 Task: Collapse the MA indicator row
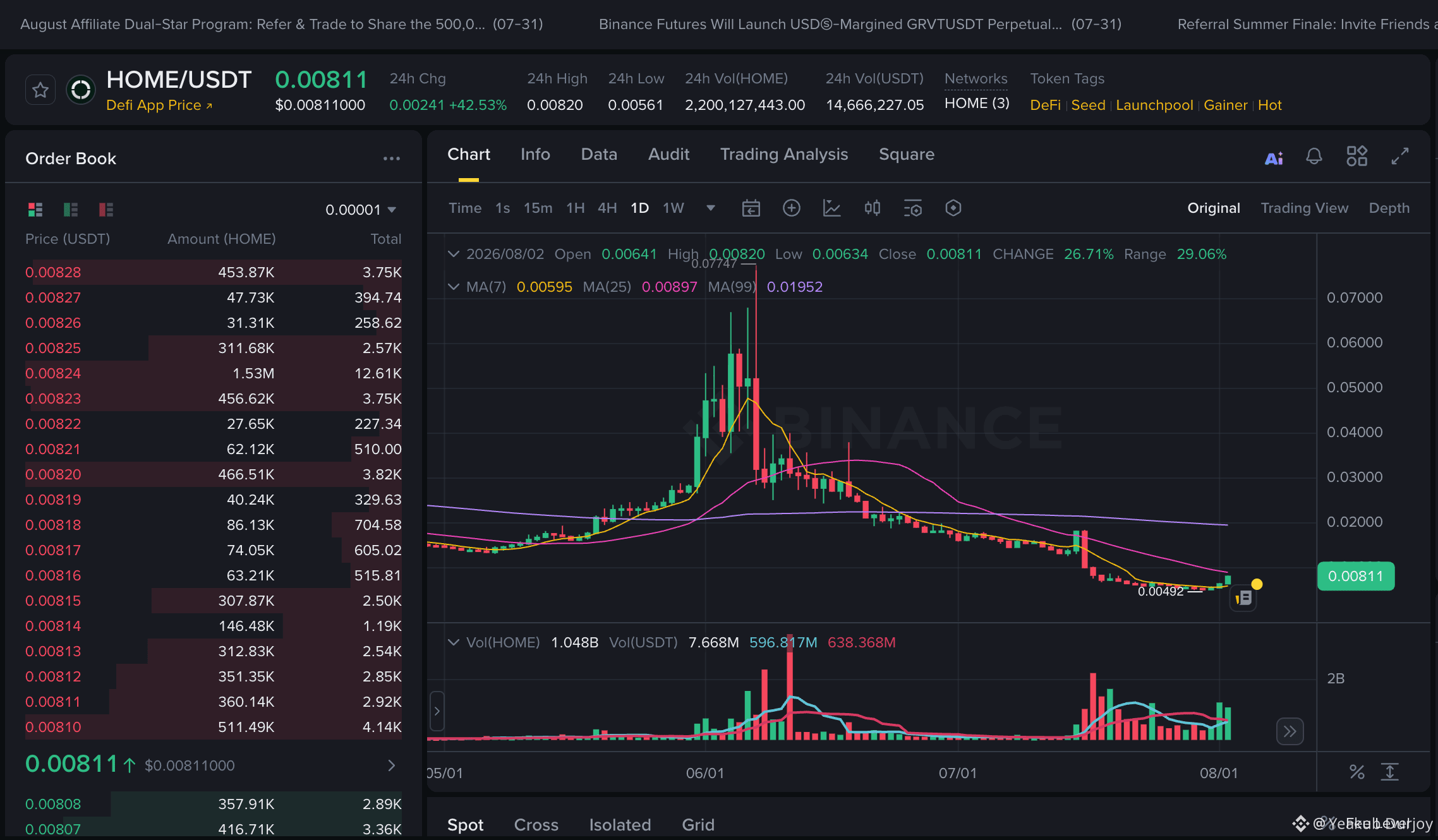tap(453, 287)
